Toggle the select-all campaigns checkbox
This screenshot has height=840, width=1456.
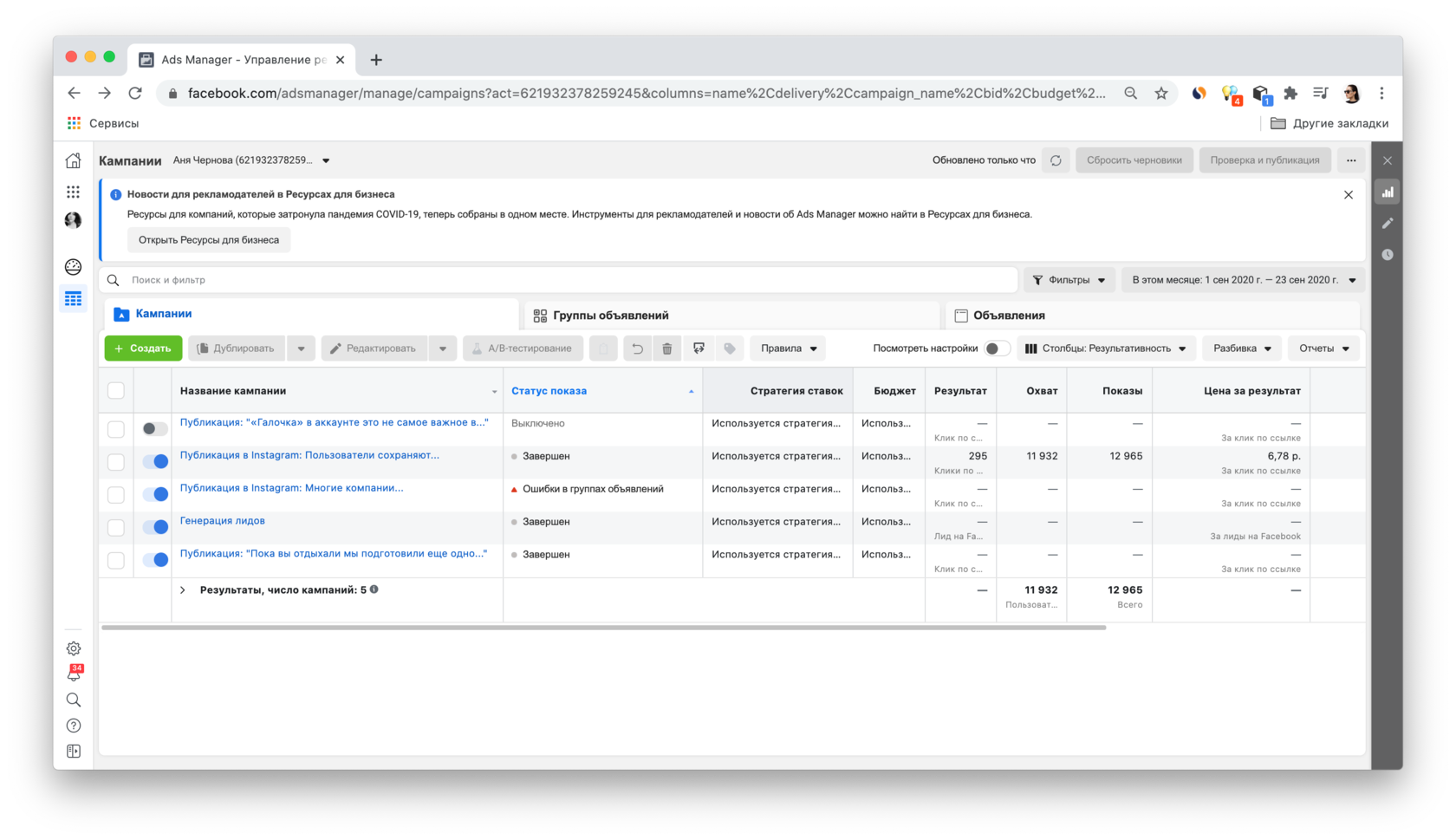coord(116,390)
